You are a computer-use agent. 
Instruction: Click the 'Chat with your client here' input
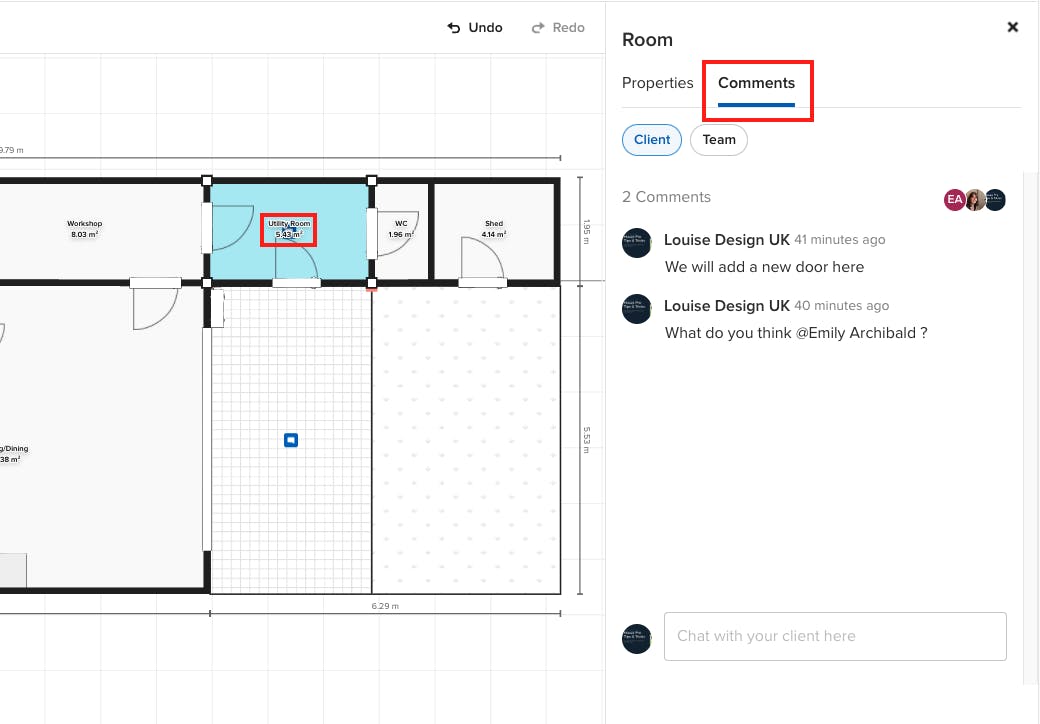835,636
